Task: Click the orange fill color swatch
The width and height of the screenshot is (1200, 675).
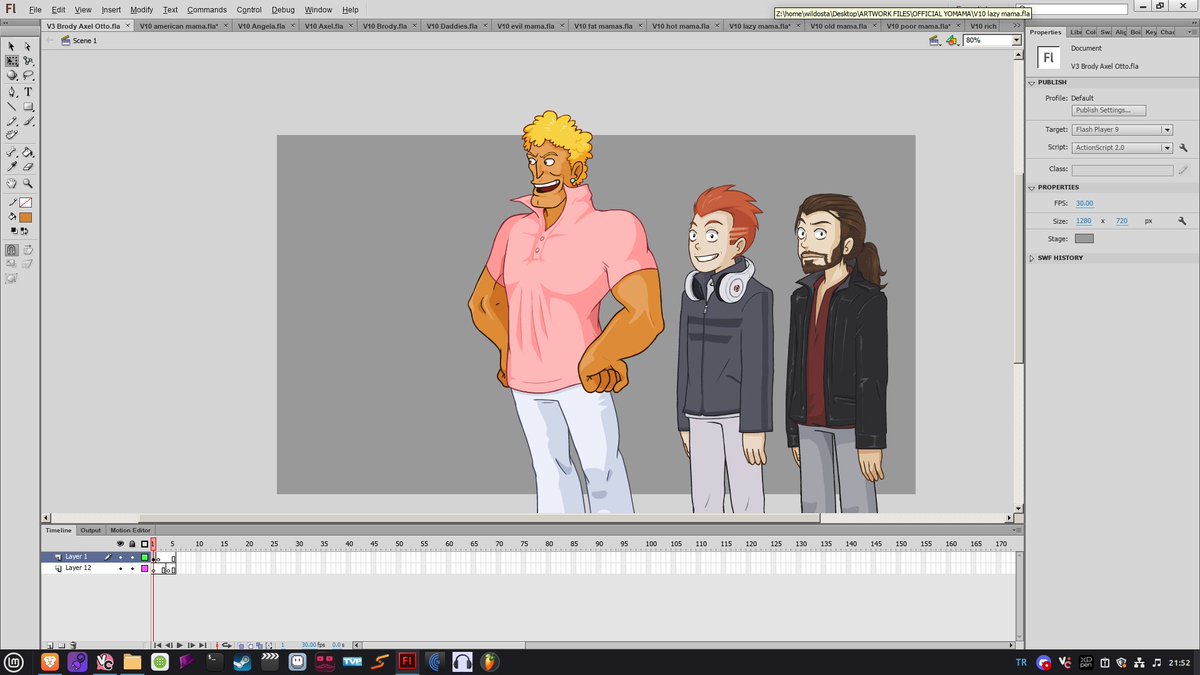Action: pyautogui.click(x=26, y=217)
